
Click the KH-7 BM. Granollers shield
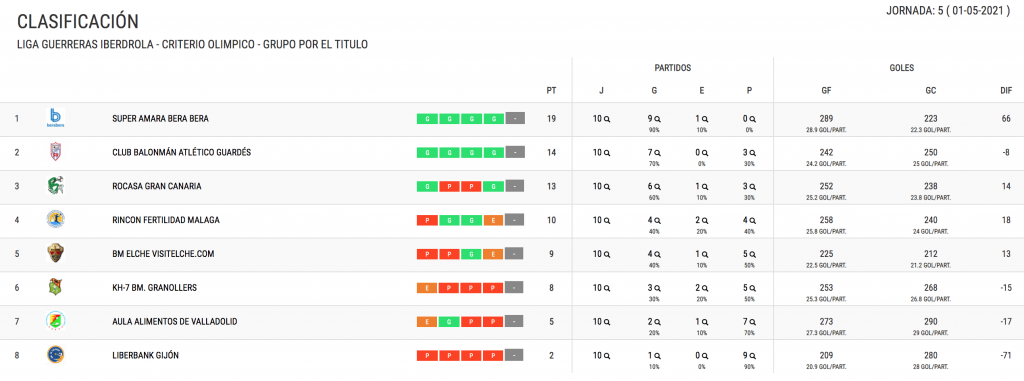pos(56,288)
